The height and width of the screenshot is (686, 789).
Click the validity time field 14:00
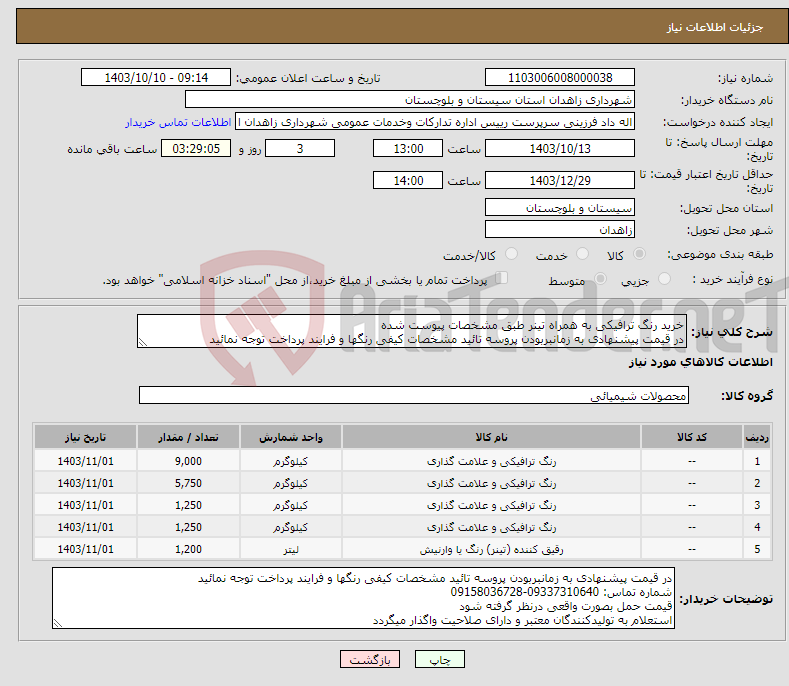pos(408,180)
